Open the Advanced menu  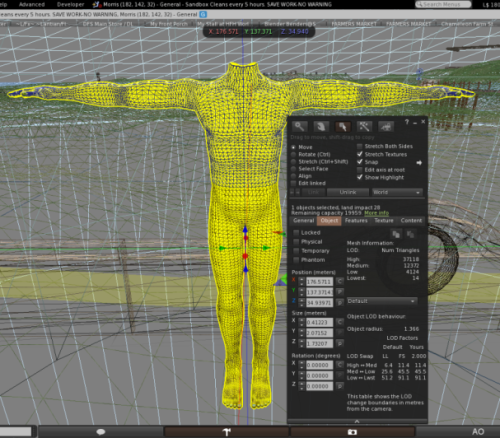32,4
